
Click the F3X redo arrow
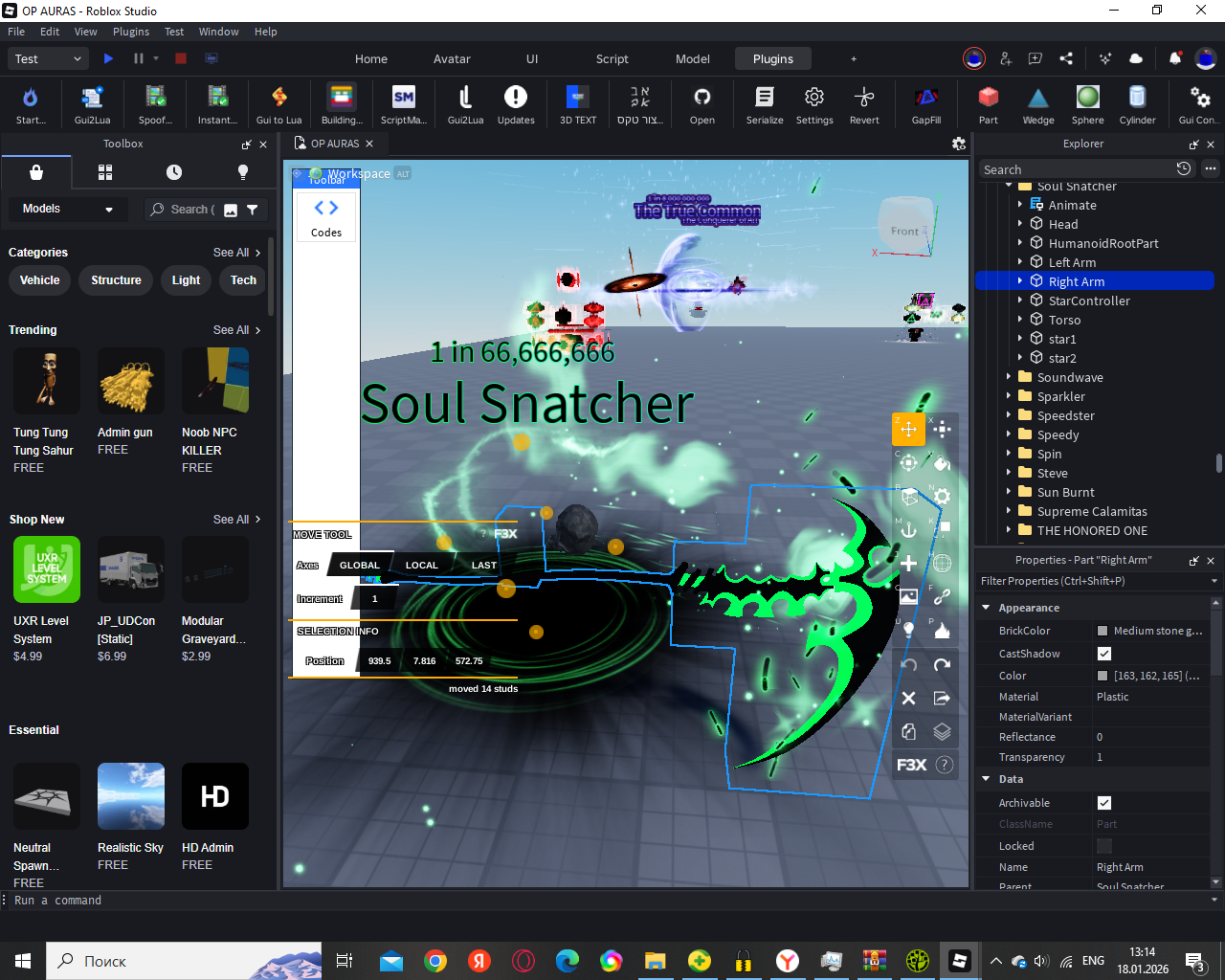pos(943,665)
